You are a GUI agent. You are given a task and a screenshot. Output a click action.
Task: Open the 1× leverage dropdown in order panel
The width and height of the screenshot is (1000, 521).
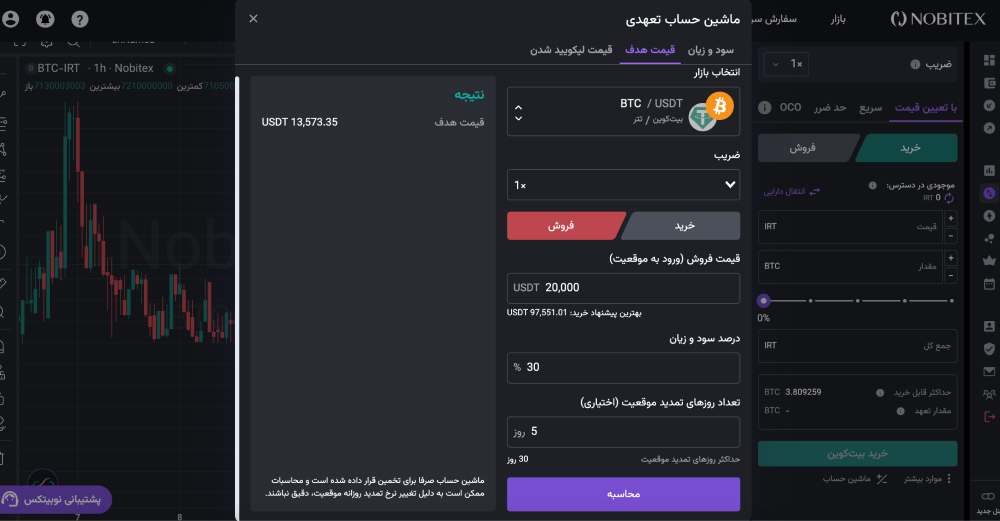(786, 64)
